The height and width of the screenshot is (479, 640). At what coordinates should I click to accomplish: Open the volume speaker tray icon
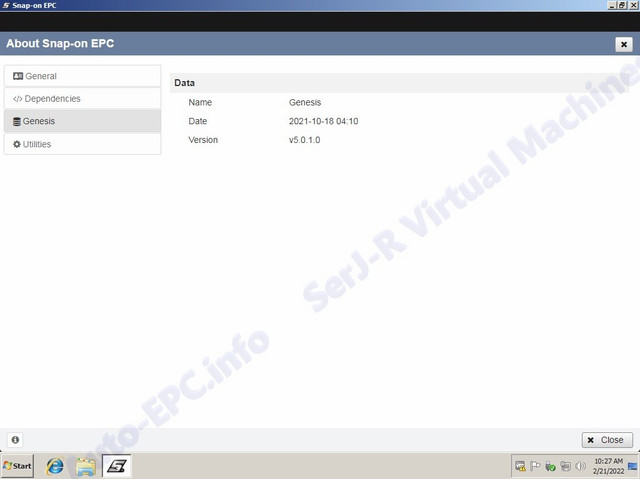click(580, 466)
